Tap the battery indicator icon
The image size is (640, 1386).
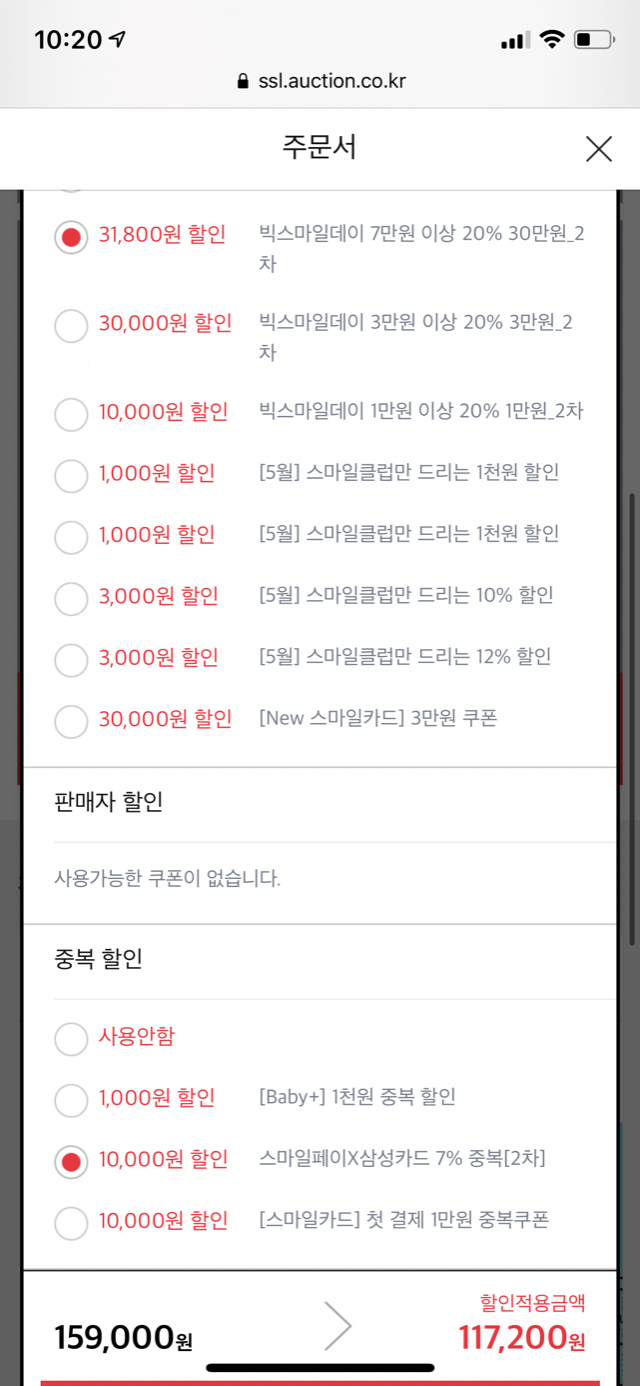[x=594, y=40]
